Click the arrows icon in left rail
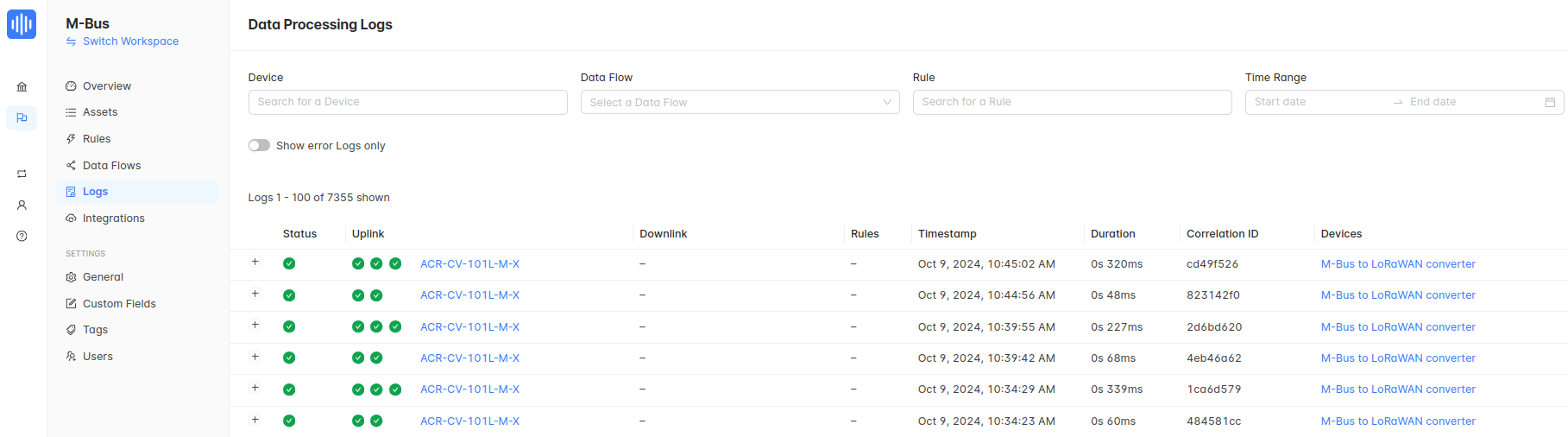 pyautogui.click(x=22, y=174)
